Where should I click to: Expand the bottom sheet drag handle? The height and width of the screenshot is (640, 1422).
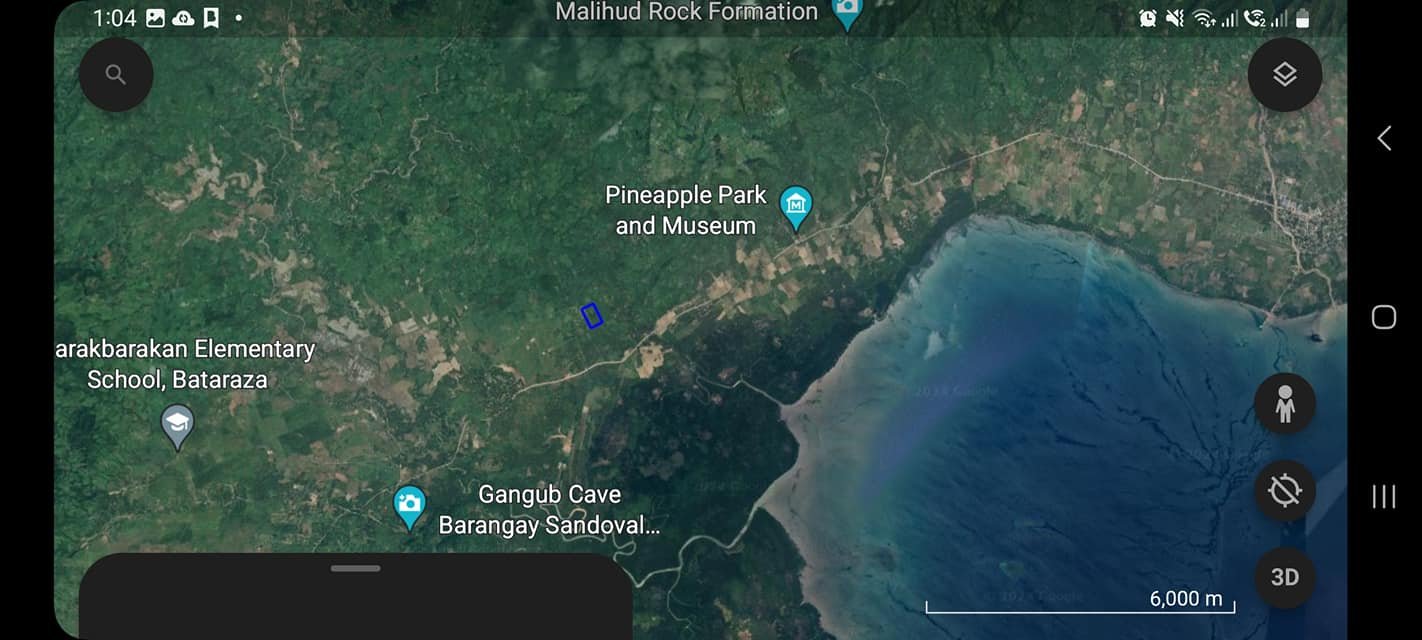(x=356, y=568)
